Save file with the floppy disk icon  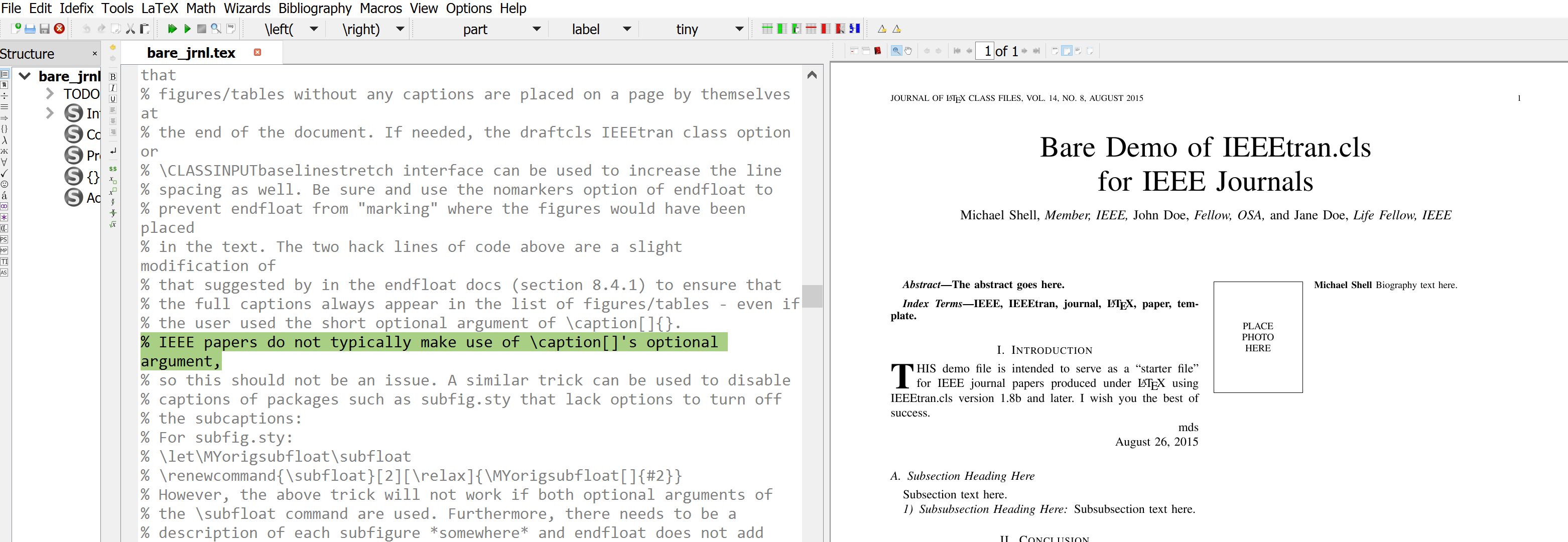[45, 29]
